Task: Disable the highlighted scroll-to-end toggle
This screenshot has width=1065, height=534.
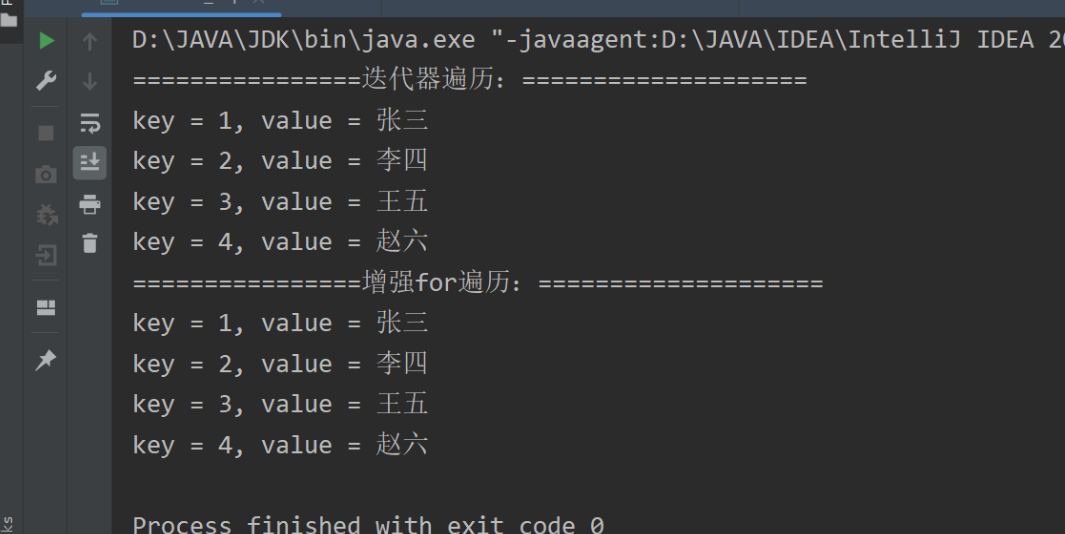Action: (90, 163)
